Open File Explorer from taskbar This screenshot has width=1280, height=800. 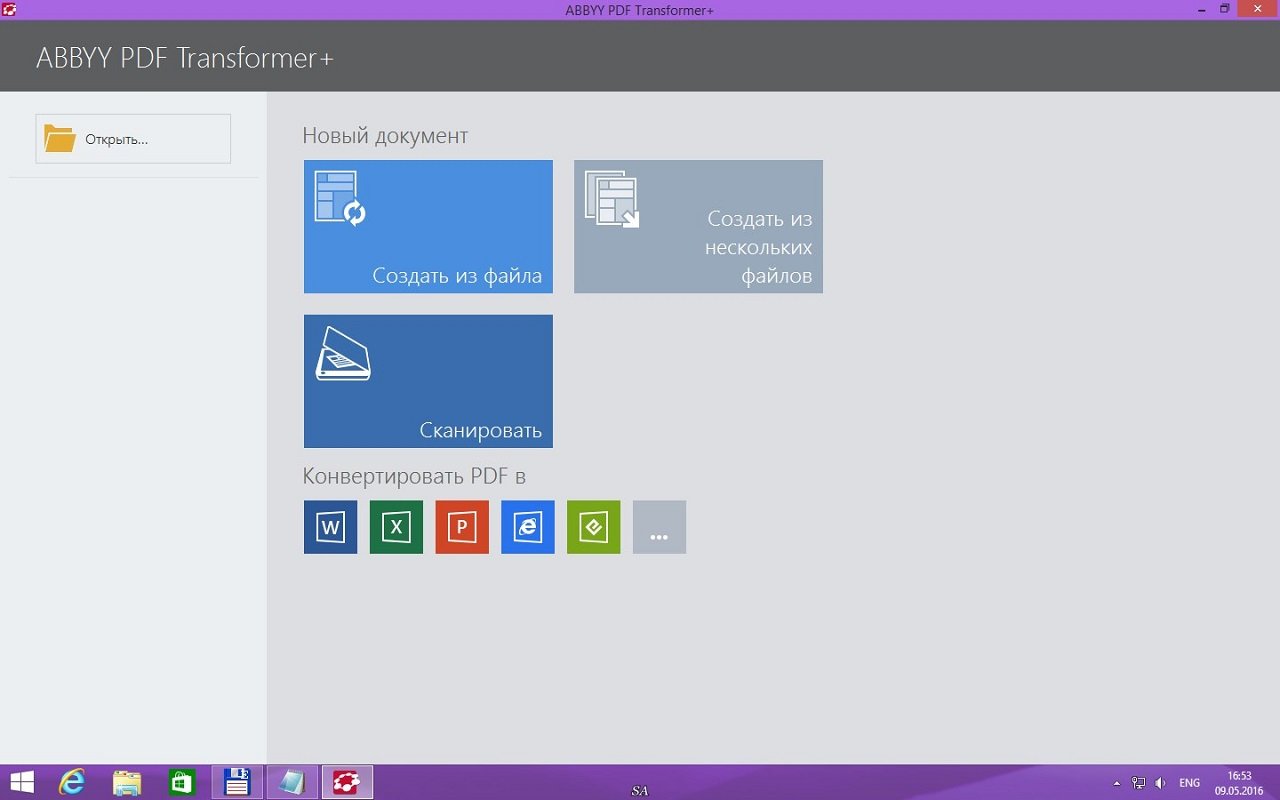point(127,782)
